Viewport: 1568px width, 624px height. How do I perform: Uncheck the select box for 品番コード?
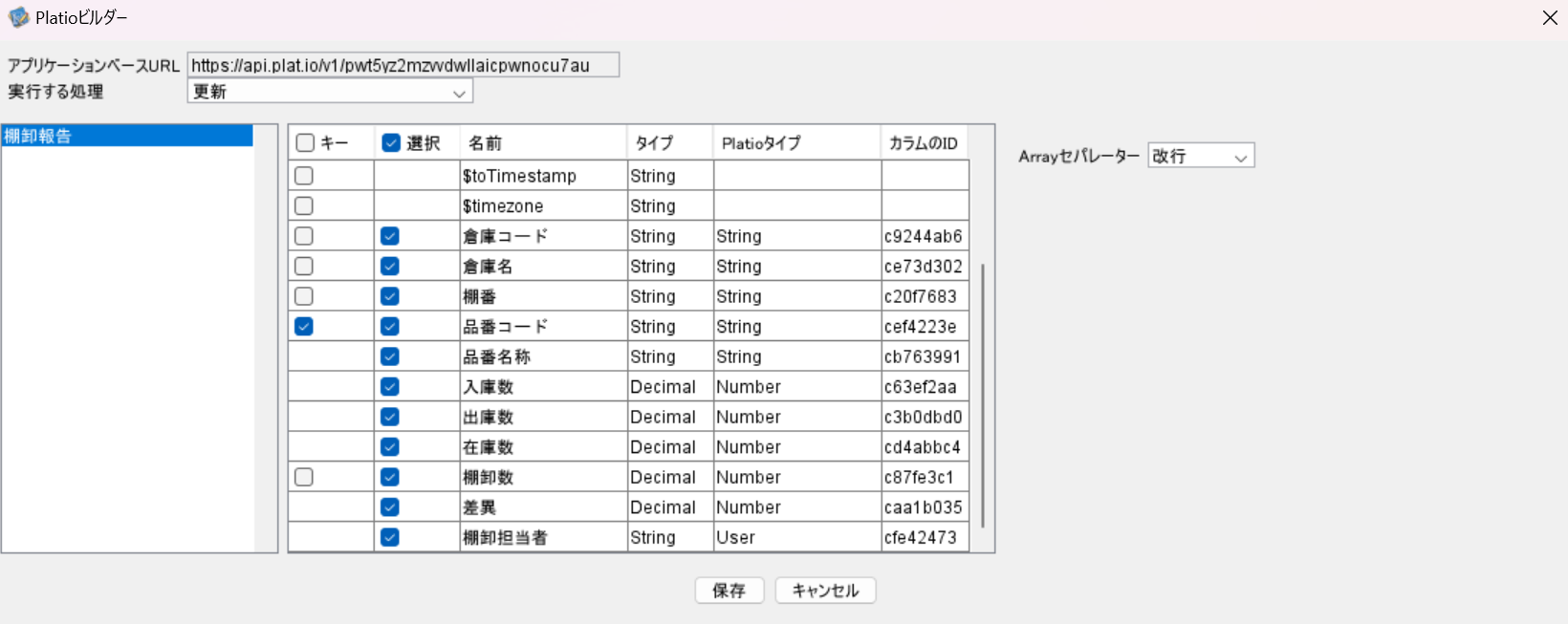coord(389,327)
